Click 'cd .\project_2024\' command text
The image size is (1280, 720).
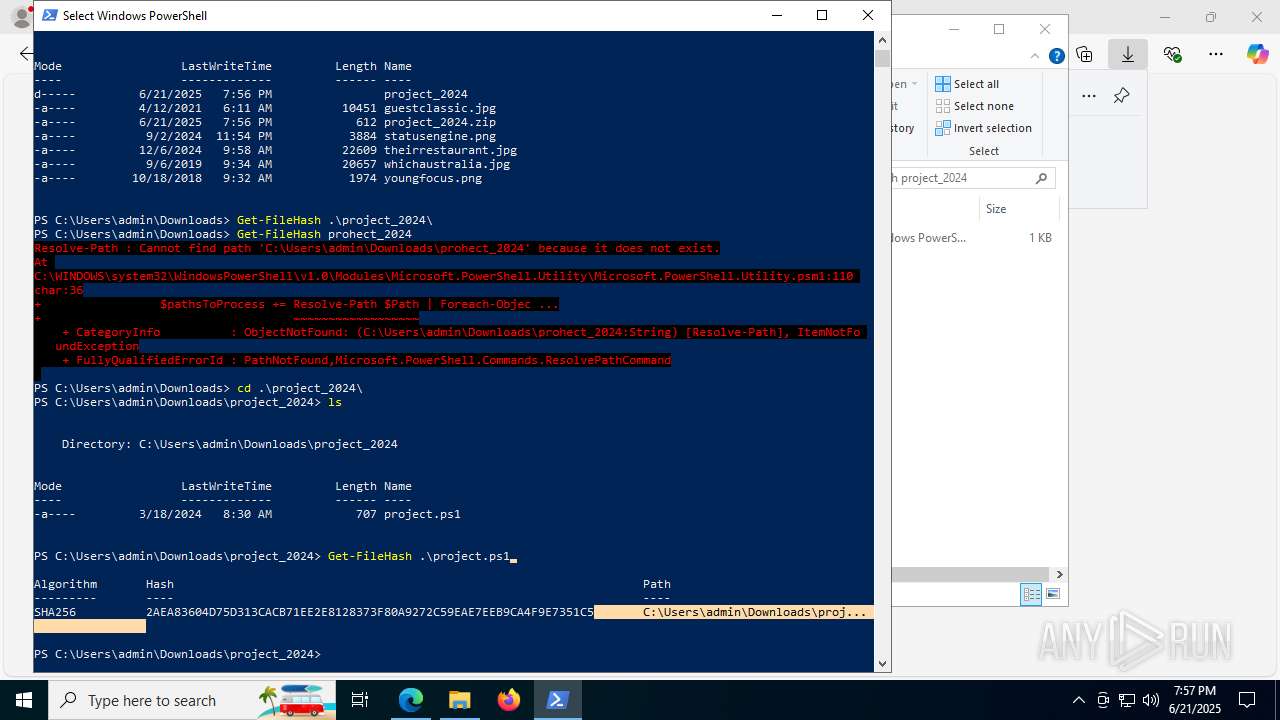pyautogui.click(x=300, y=388)
